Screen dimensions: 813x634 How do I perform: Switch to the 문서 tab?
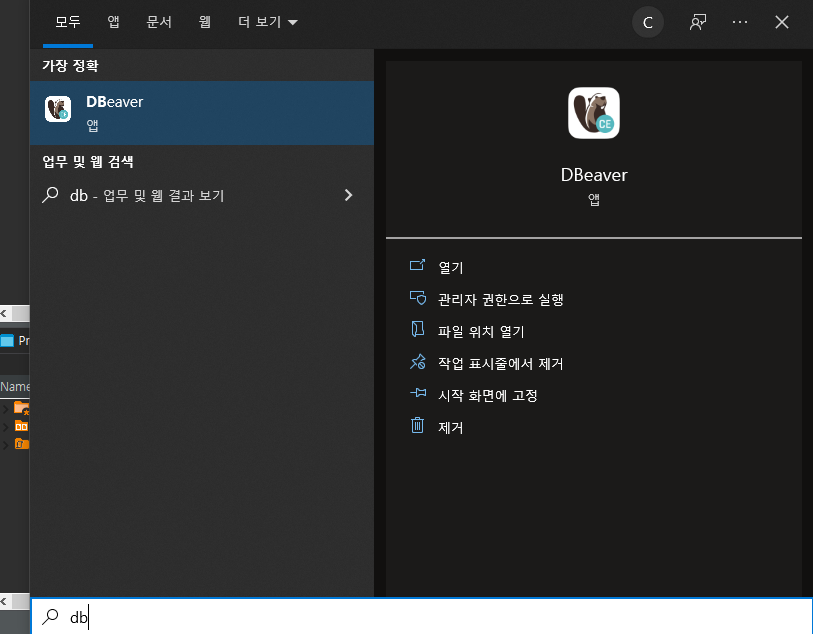tap(159, 22)
